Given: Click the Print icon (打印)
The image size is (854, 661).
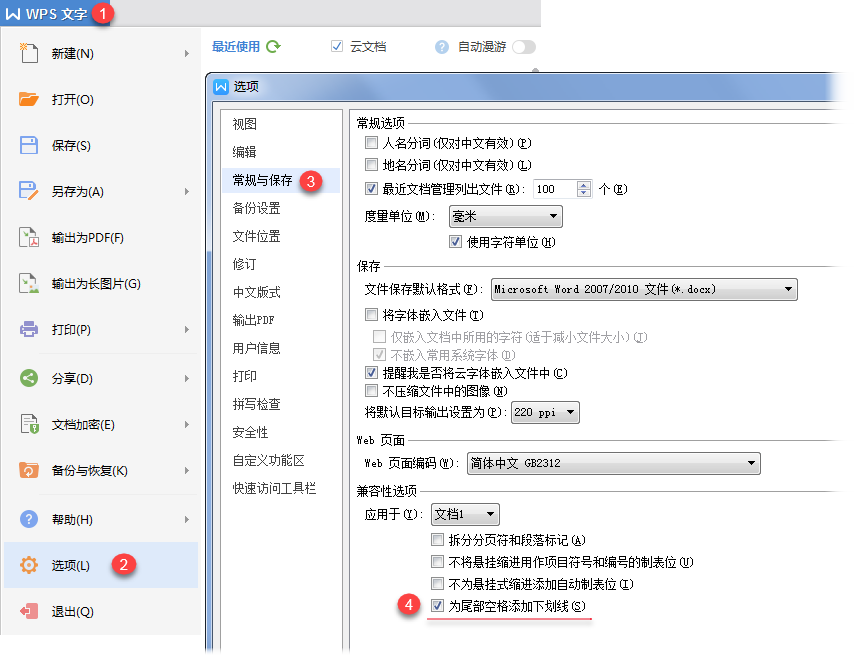Looking at the screenshot, I should click(x=29, y=329).
